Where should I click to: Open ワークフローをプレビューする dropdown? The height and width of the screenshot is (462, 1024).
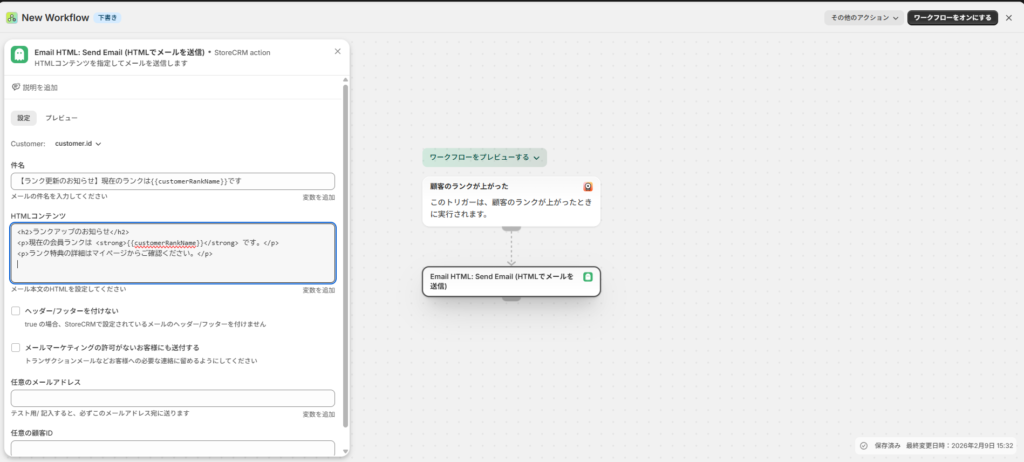tap(484, 157)
